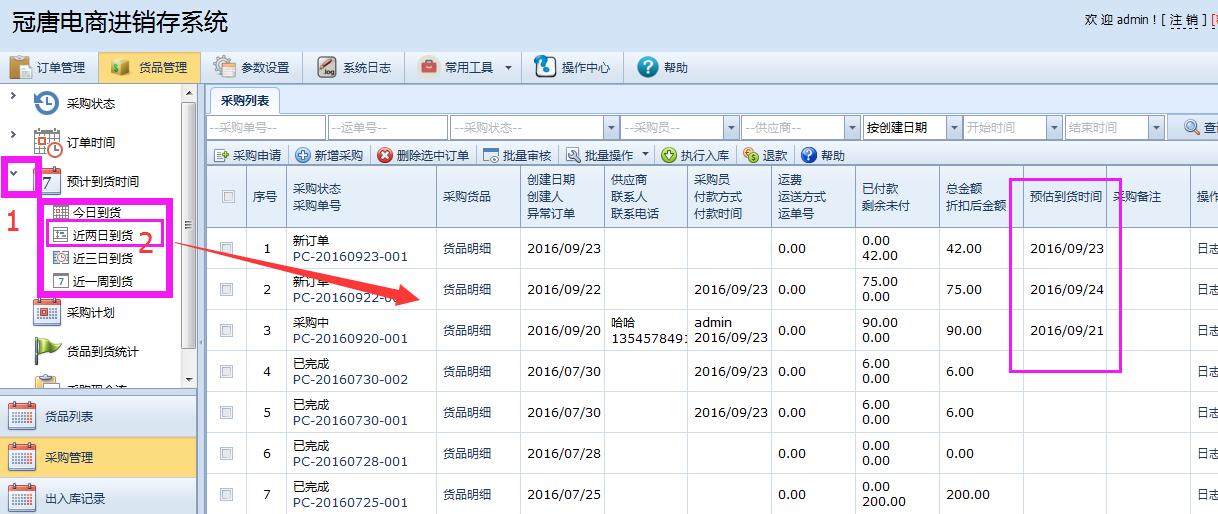Open the 货品列表 panel section
The height and width of the screenshot is (514, 1218).
click(x=98, y=417)
